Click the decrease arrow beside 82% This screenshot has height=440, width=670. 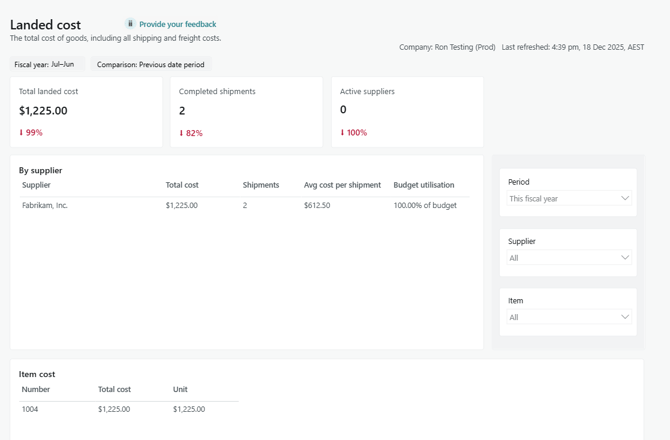pyautogui.click(x=181, y=133)
